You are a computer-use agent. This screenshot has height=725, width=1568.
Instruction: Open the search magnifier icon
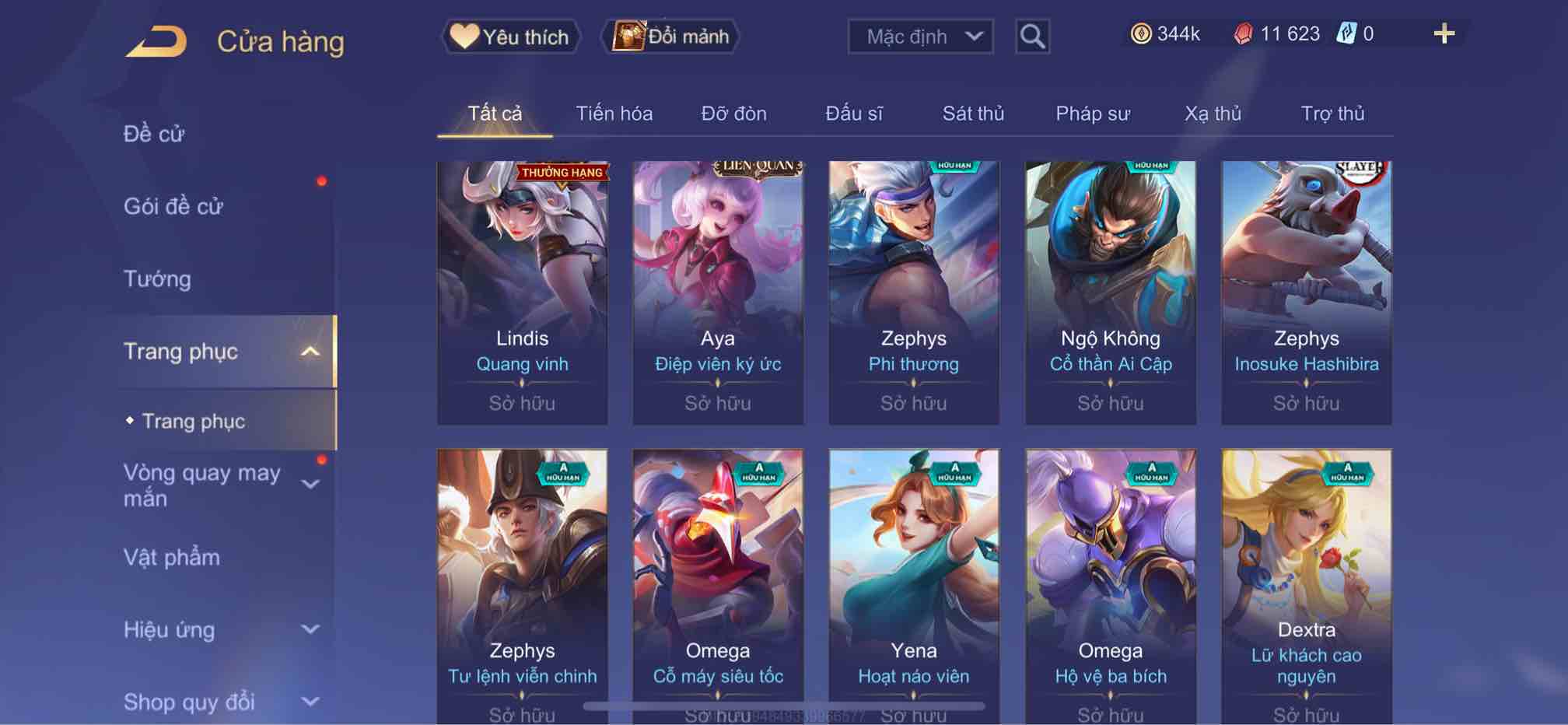click(x=1032, y=36)
